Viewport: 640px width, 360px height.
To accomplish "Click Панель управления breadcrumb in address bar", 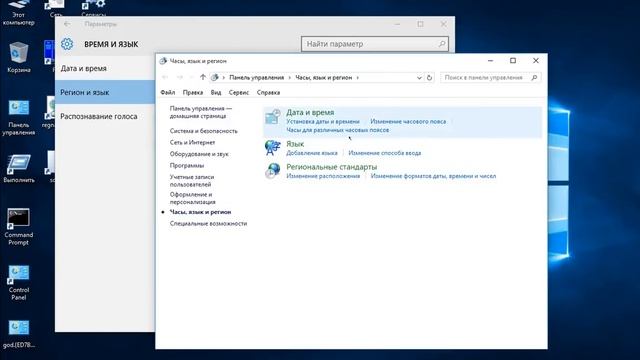I will 256,78.
